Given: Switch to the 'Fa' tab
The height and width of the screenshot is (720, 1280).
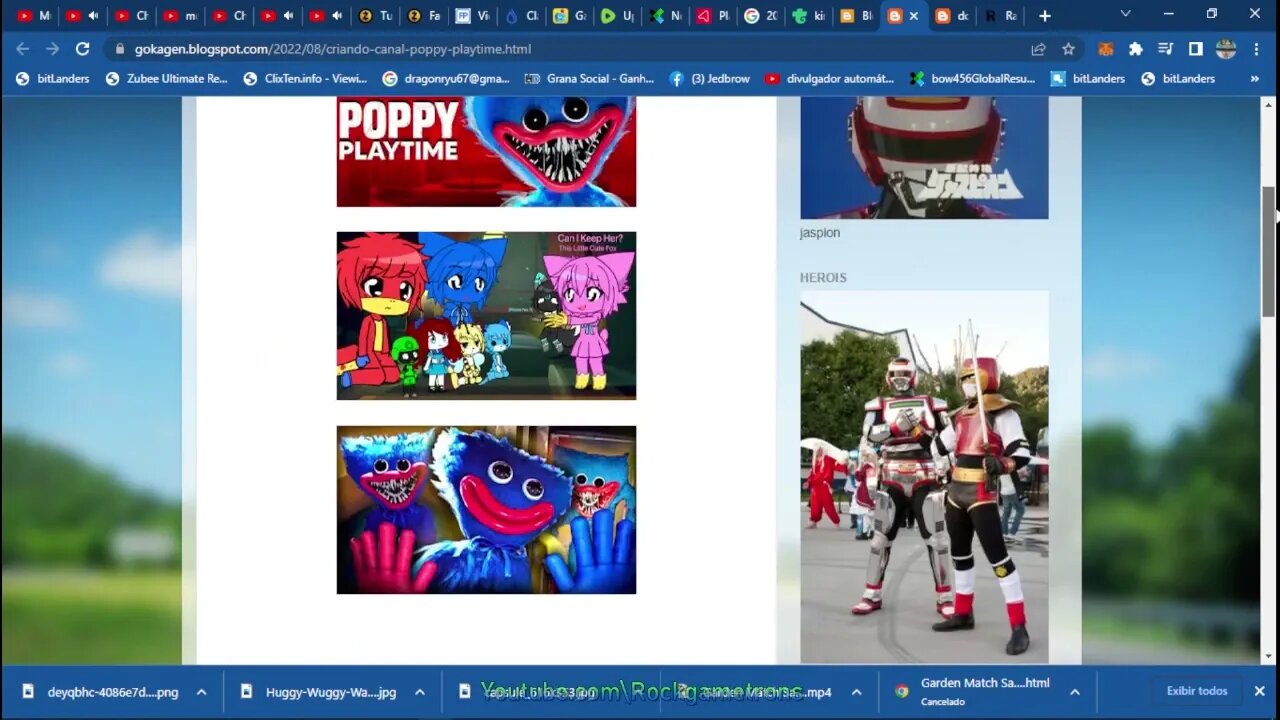Looking at the screenshot, I should (x=424, y=16).
